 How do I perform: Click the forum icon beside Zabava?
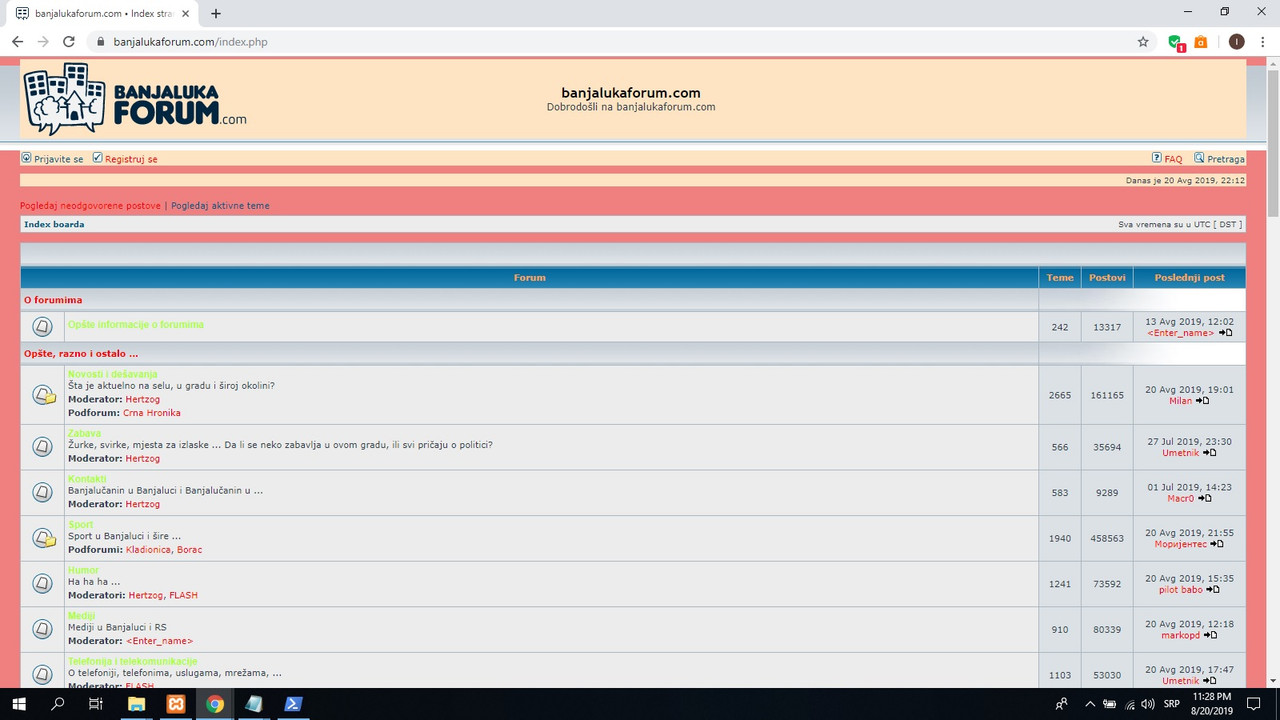click(42, 447)
